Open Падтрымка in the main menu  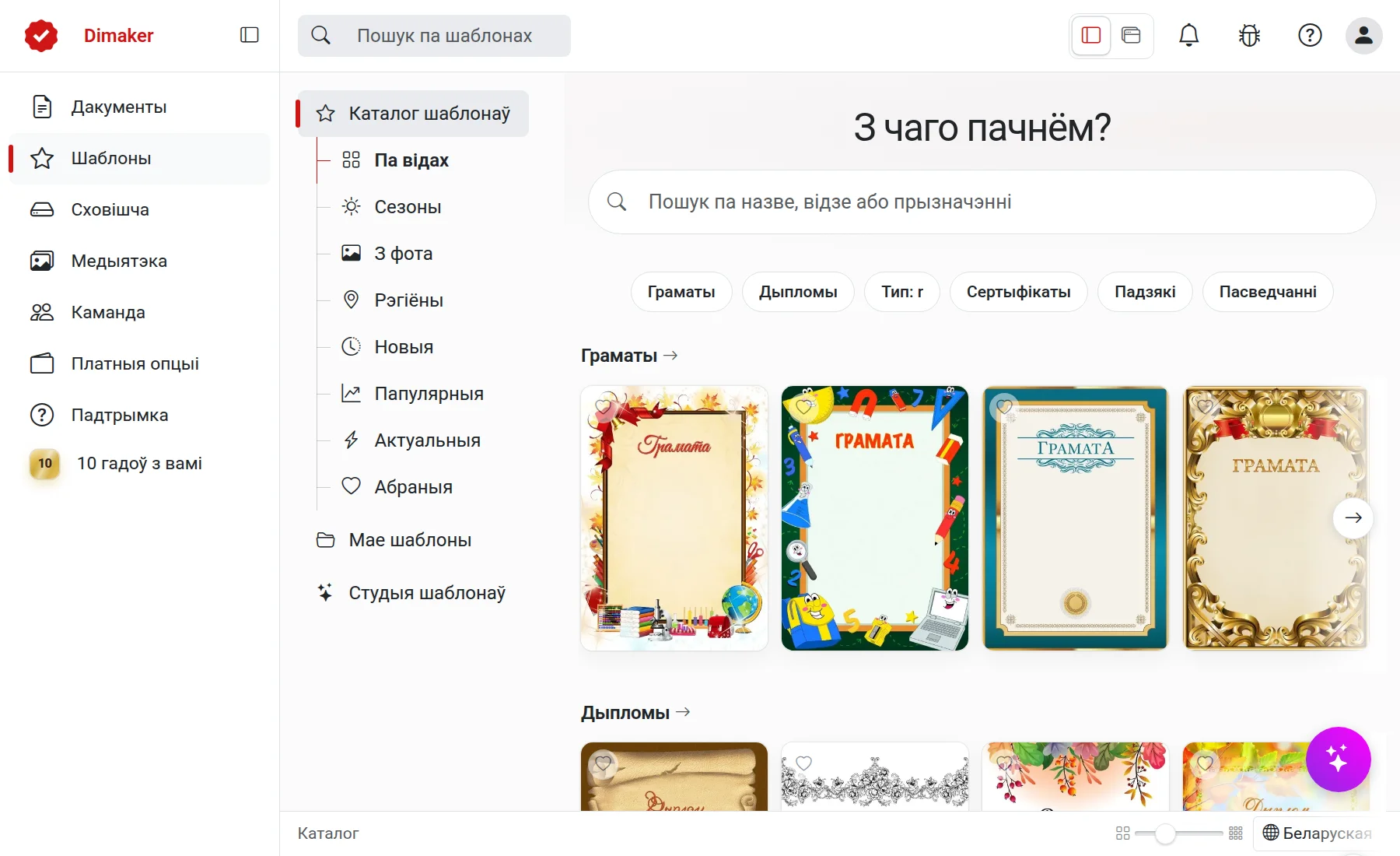(x=139, y=415)
